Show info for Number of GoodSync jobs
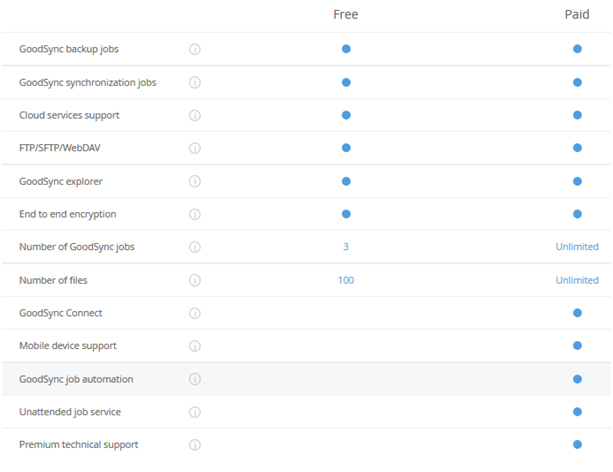Screen dimensions: 613x472 coord(195,247)
